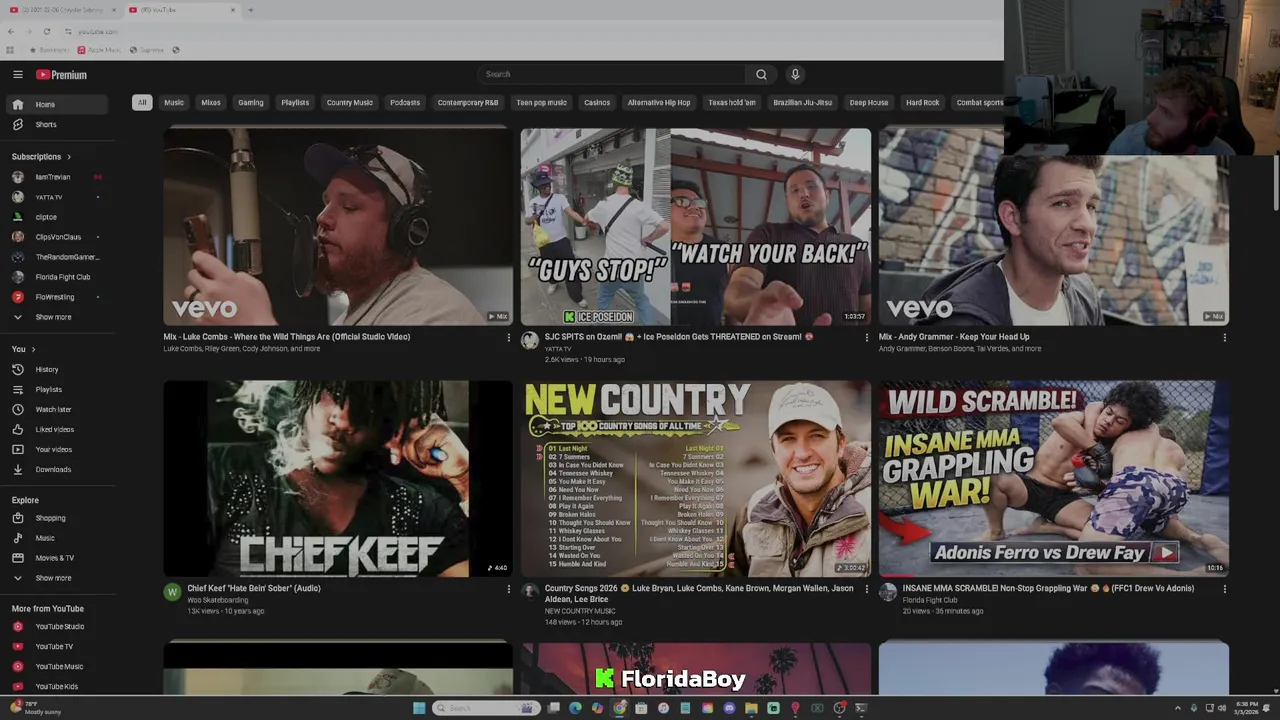Screen dimensions: 1280x720
Task: Open YouTube TV link
Action: click(x=59, y=646)
